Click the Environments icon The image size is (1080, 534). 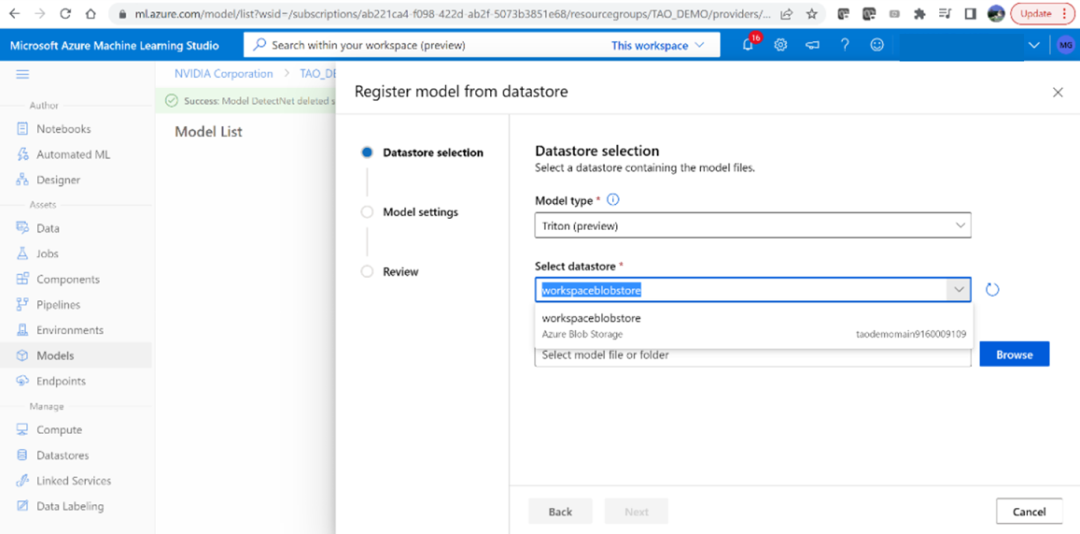tap(23, 330)
